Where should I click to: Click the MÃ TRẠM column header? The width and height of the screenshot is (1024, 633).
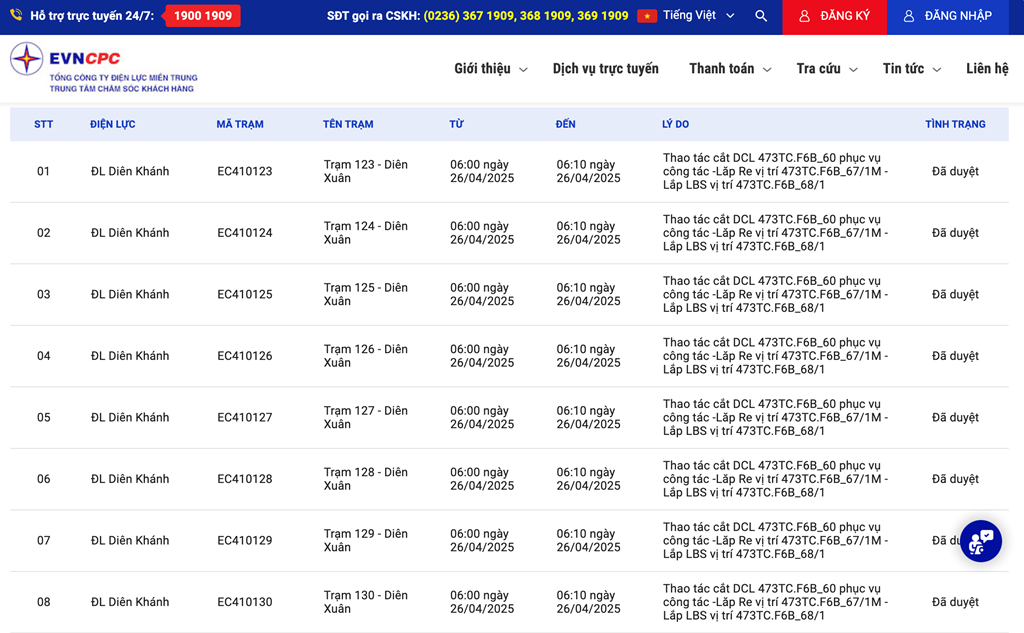pos(240,124)
